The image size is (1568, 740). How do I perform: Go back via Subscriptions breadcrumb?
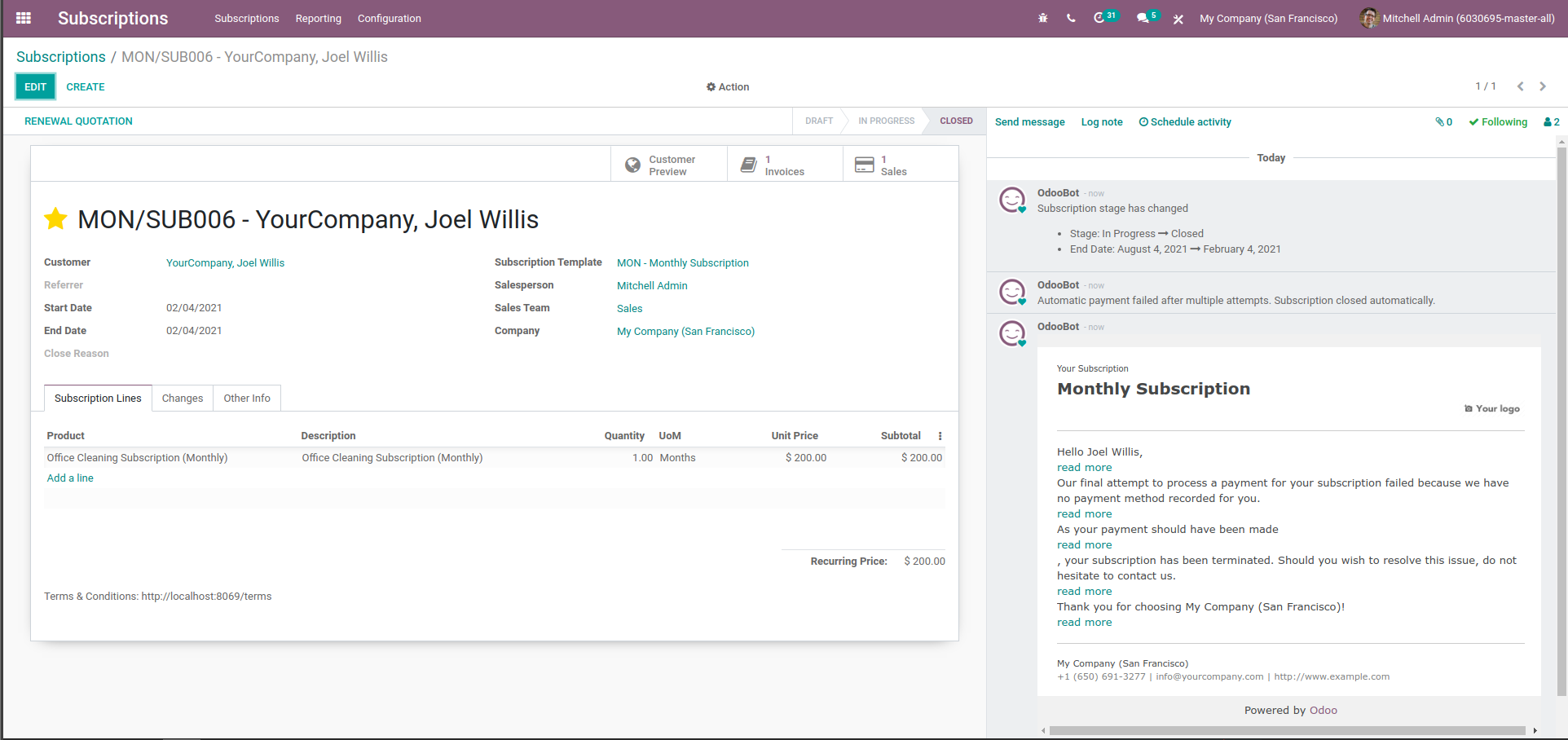pos(61,57)
